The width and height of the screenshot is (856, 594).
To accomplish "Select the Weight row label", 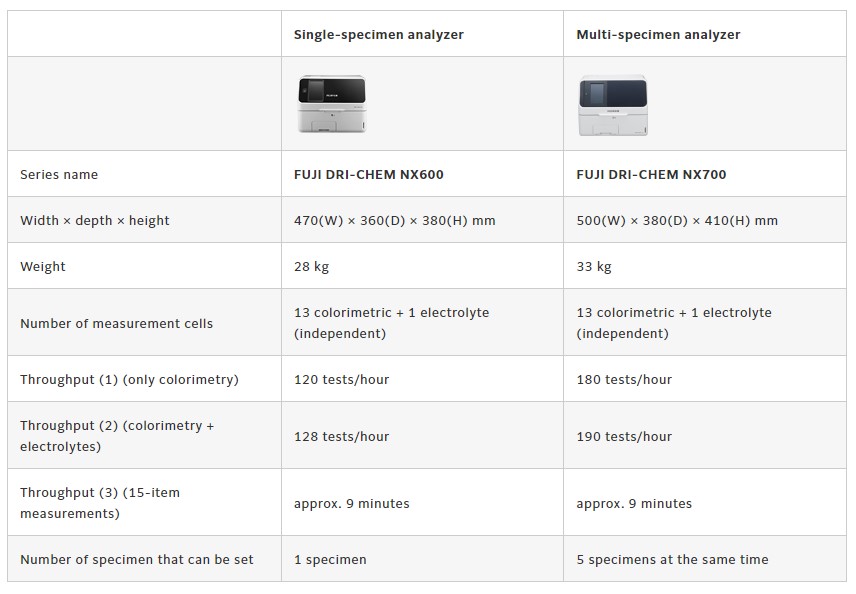I will coord(43,267).
